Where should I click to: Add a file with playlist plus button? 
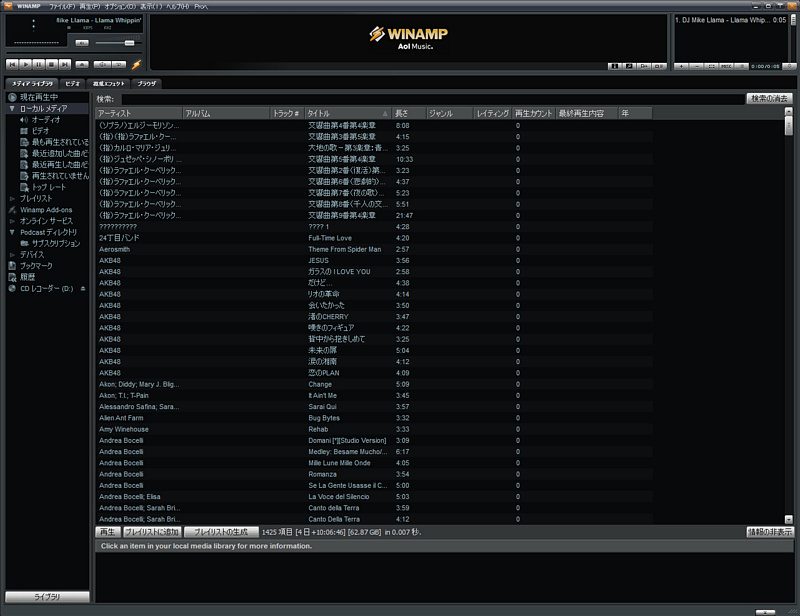pos(682,66)
